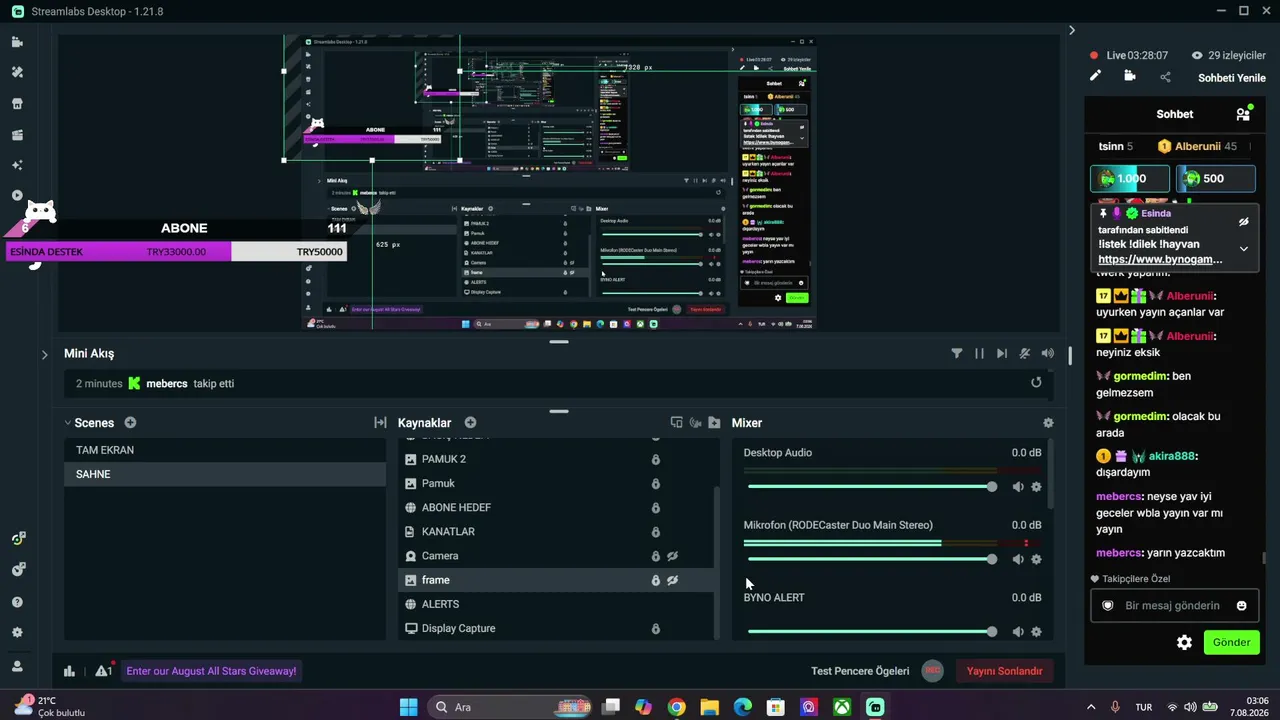Expand the pinned Esinda message
The width and height of the screenshot is (1280, 720).
point(1243,249)
